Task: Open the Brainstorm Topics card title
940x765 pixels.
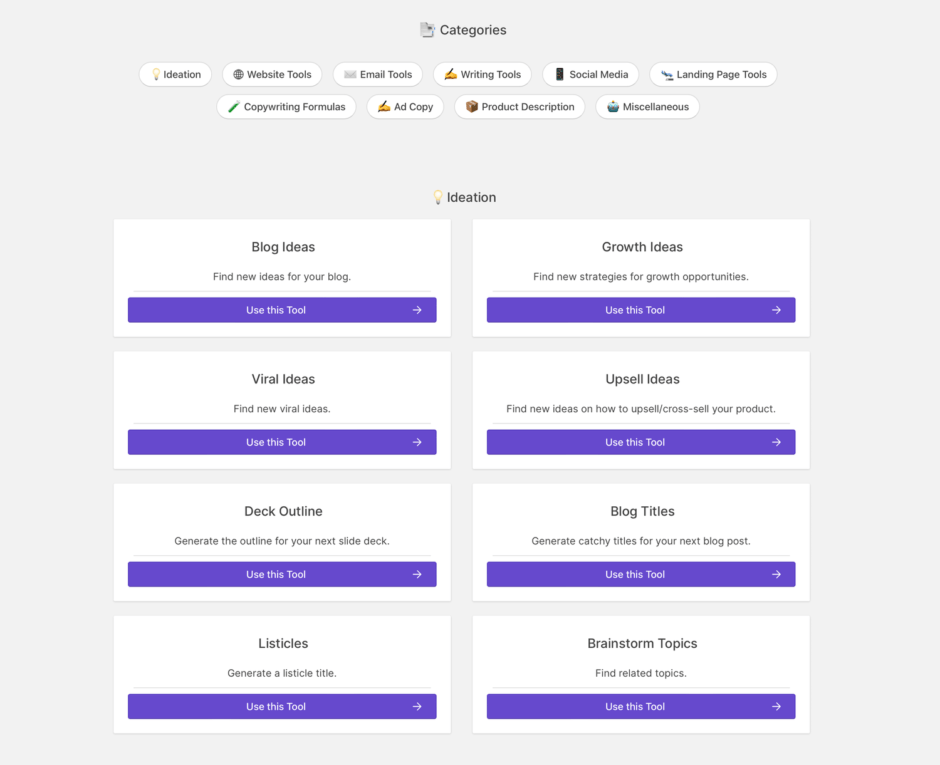Action: coord(642,643)
